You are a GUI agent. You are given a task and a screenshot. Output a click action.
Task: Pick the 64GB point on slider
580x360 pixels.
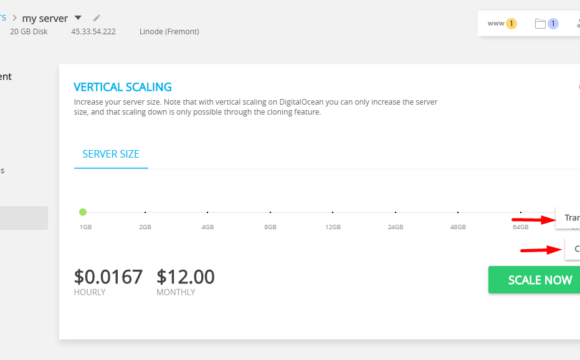(520, 212)
